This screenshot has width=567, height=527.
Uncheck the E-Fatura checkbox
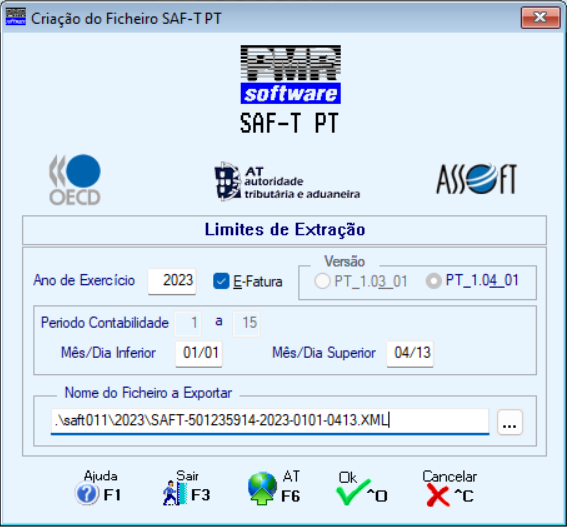[x=221, y=281]
